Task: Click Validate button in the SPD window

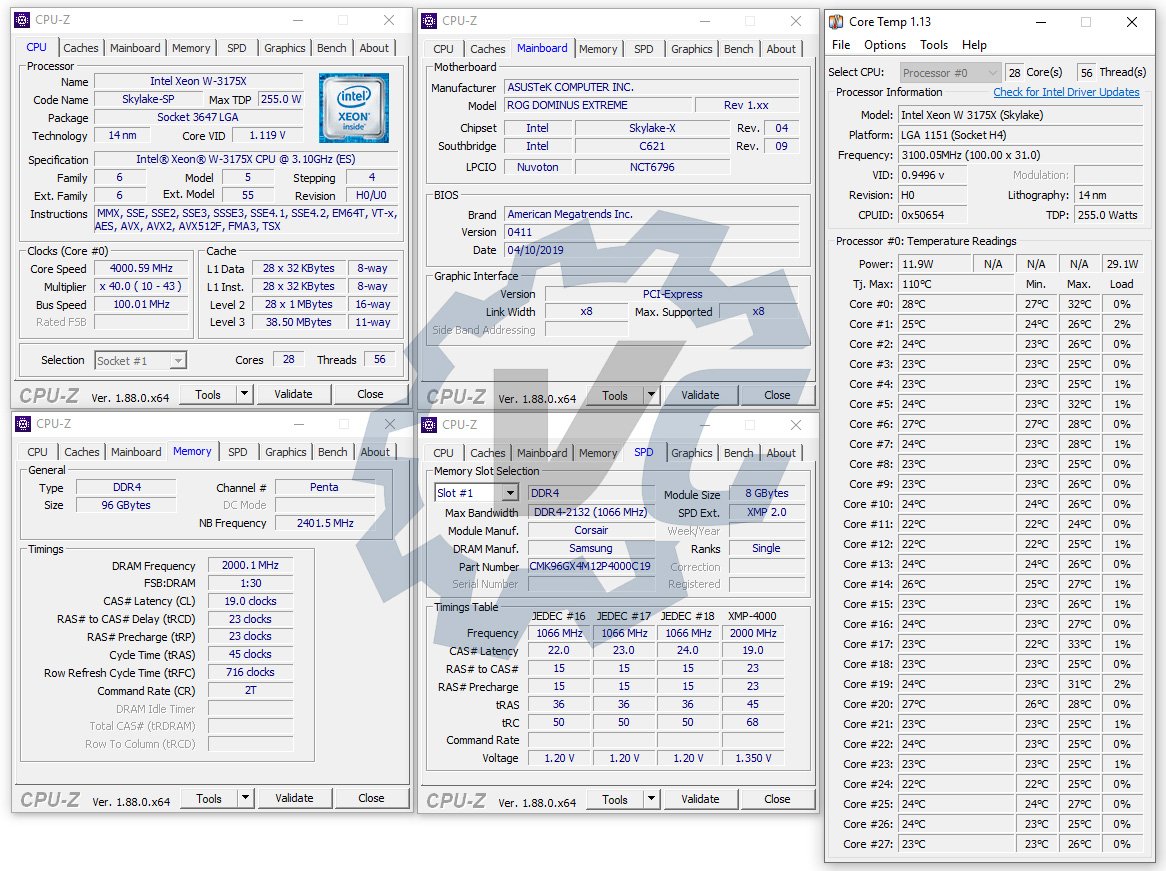Action: 700,799
